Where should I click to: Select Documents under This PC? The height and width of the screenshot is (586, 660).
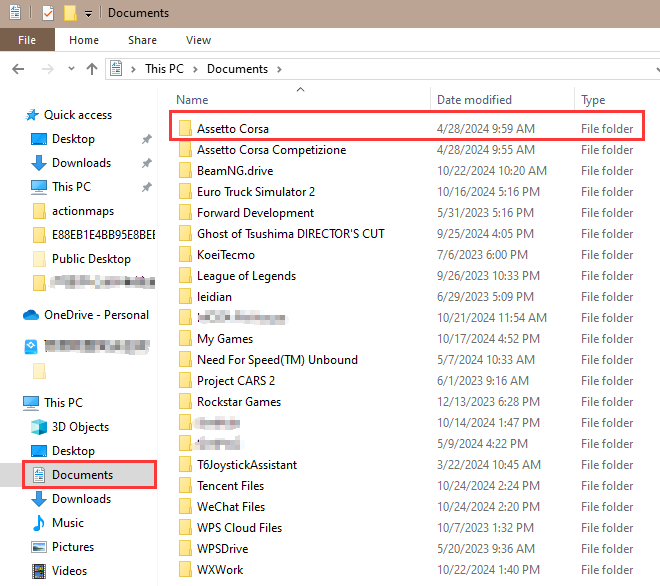[x=82, y=475]
